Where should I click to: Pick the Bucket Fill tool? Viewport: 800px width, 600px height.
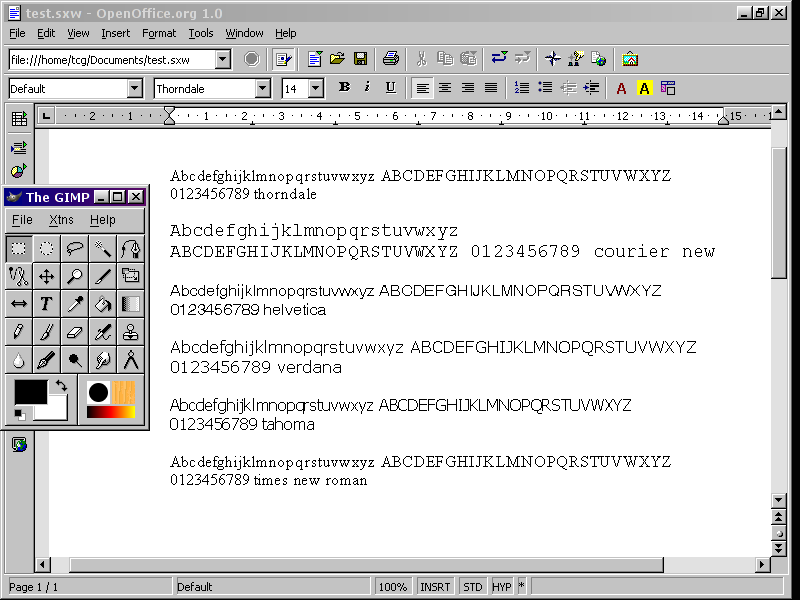click(103, 305)
